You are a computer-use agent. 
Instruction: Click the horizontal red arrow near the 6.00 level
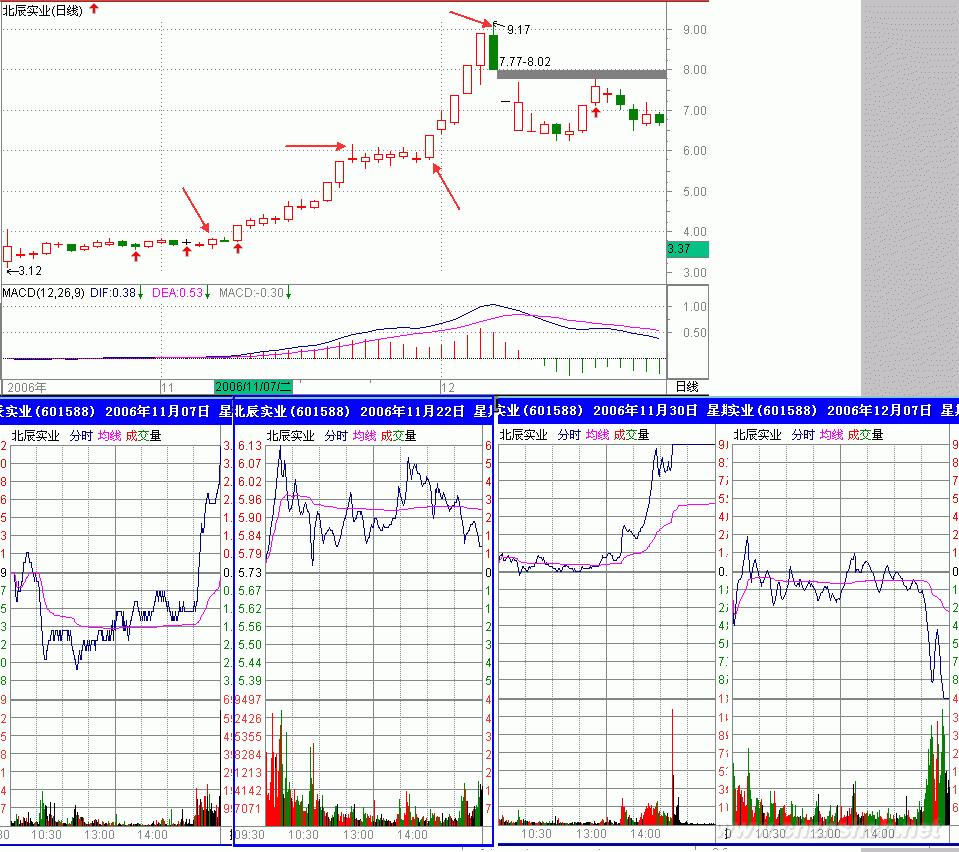tap(319, 146)
